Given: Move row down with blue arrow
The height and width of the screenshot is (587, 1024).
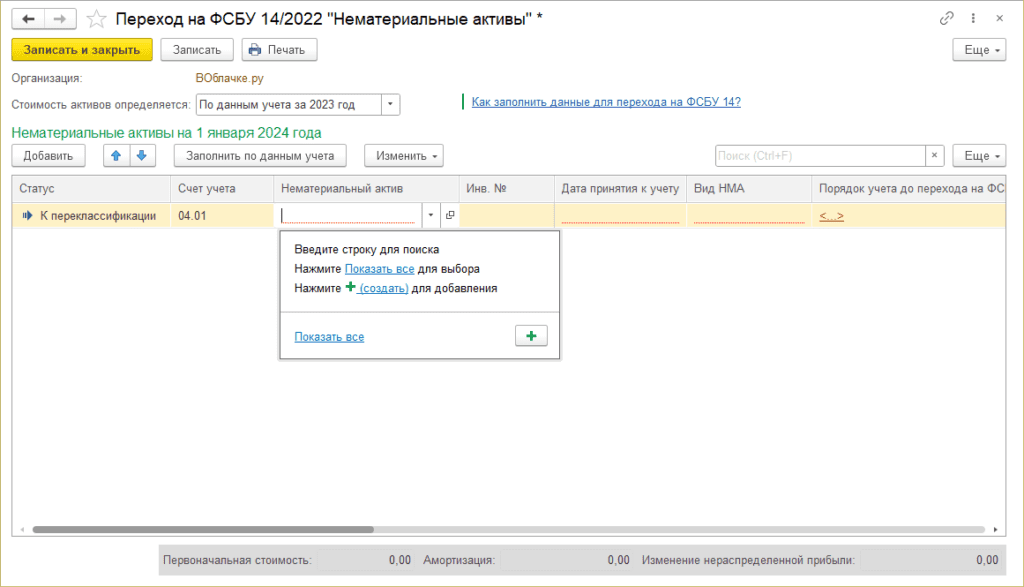Looking at the screenshot, I should 142,155.
